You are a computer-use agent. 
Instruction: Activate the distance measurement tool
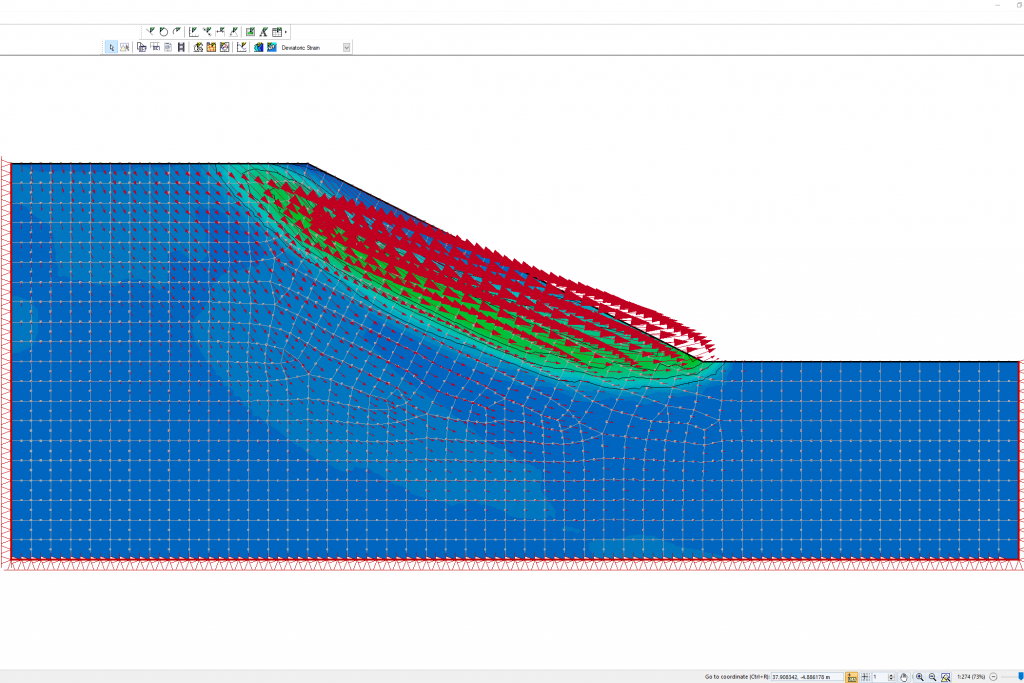[x=221, y=31]
